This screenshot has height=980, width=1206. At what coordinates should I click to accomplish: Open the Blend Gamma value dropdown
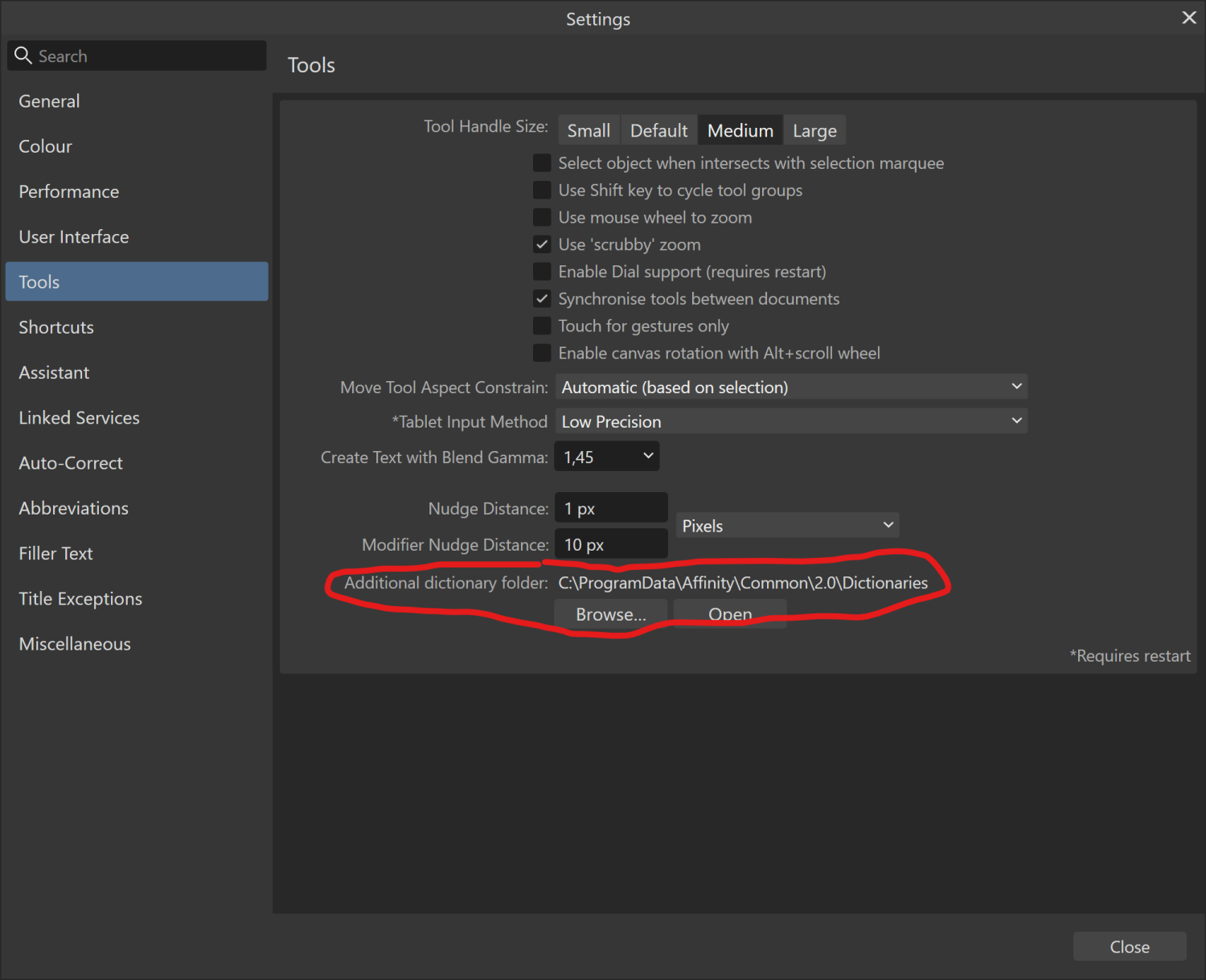[x=607, y=457]
